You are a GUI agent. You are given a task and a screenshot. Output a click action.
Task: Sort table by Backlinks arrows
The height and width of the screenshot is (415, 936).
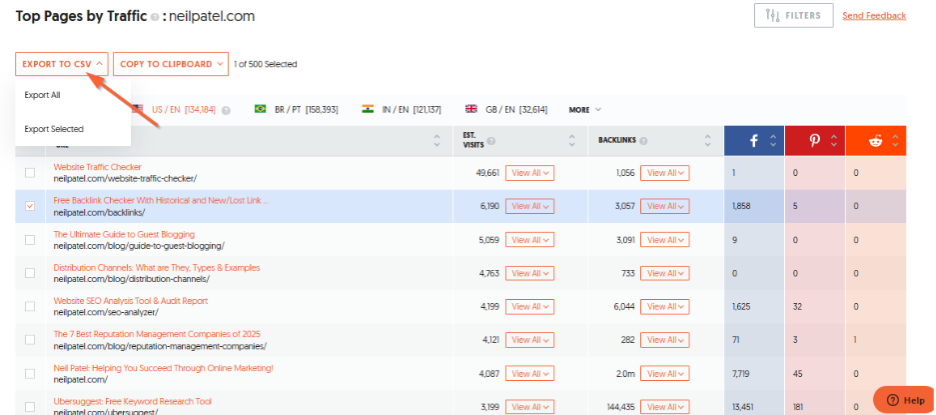708,141
